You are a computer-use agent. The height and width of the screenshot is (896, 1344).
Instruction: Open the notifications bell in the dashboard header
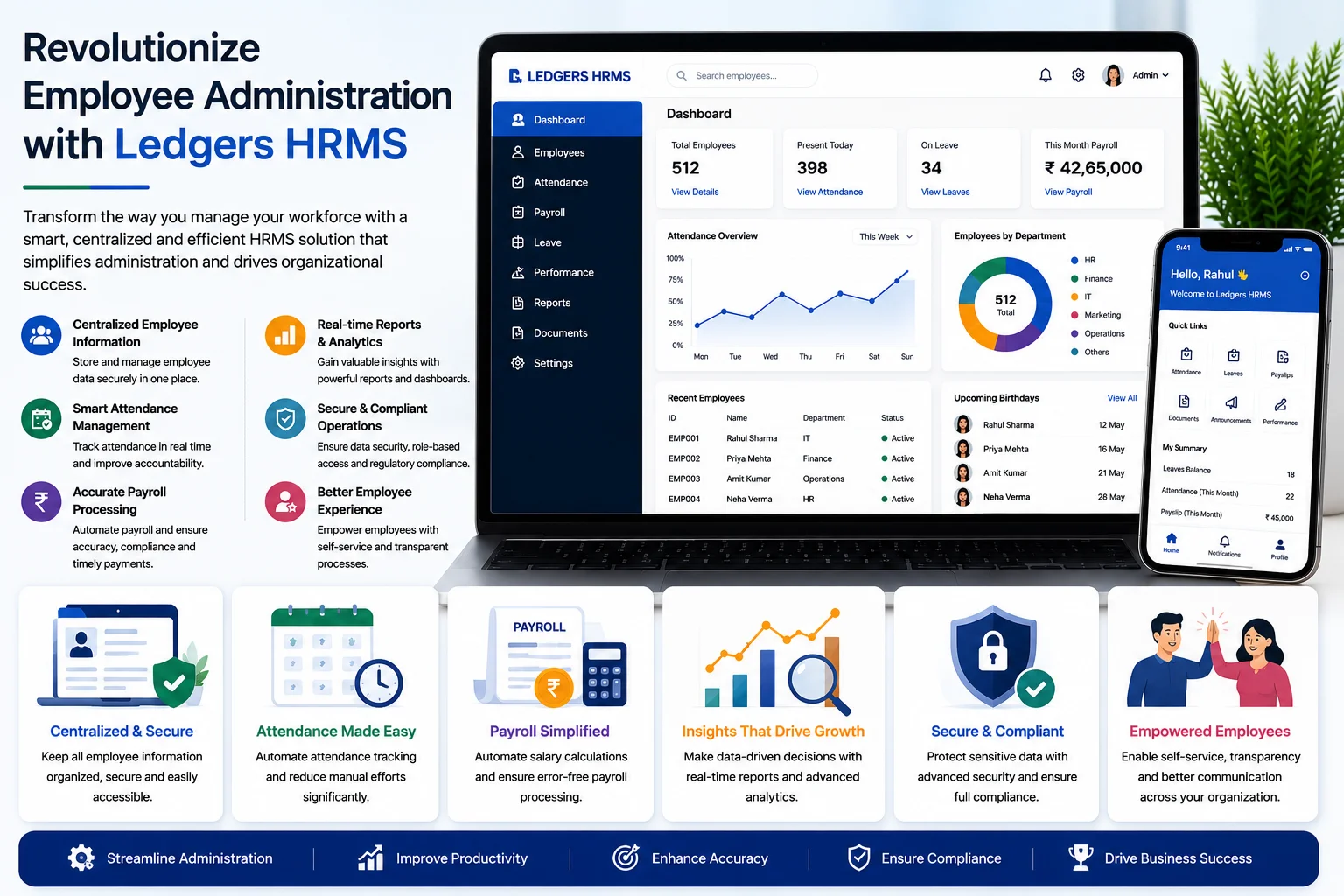point(1046,75)
